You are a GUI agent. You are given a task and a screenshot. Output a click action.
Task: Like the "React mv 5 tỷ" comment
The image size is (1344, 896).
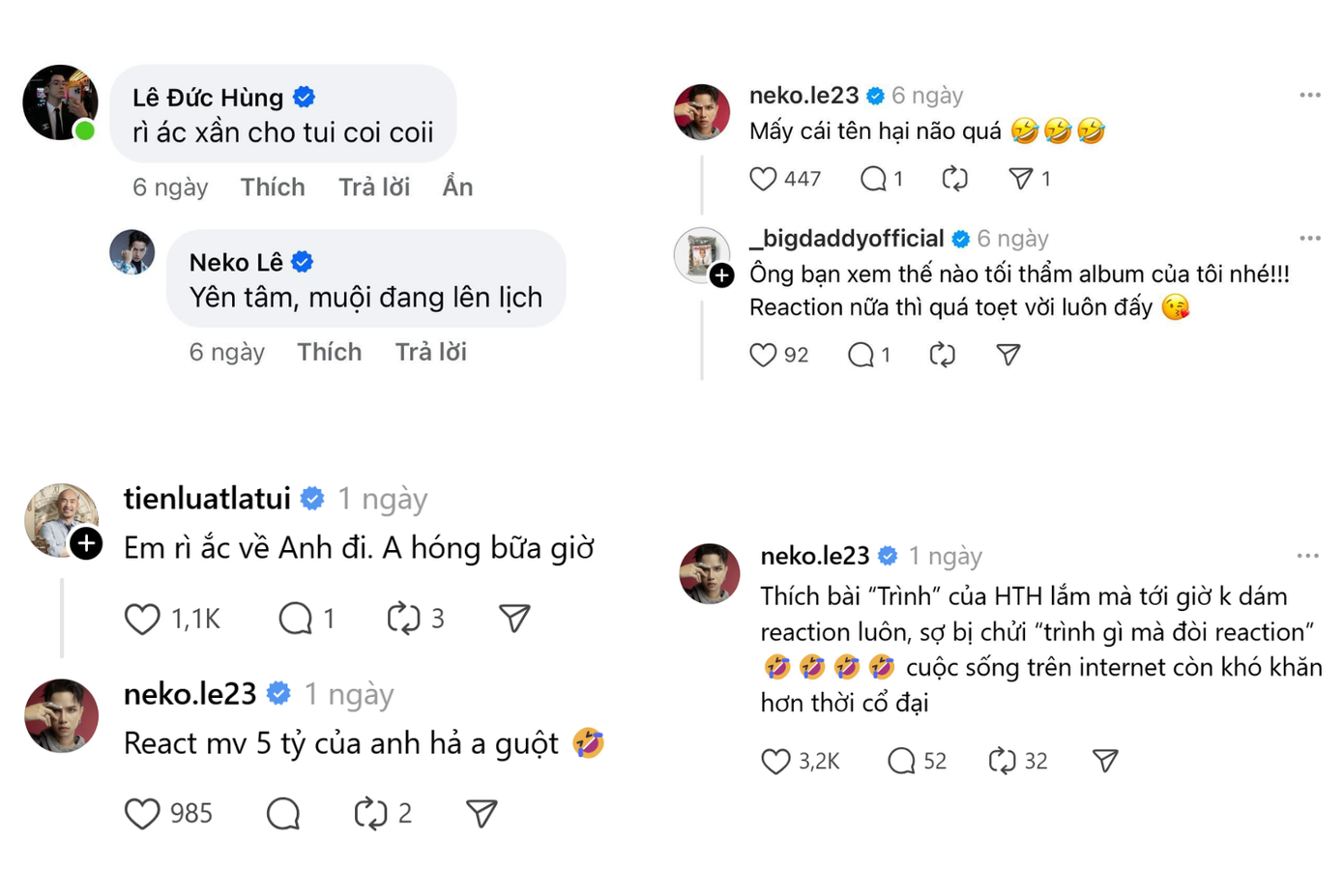[142, 813]
